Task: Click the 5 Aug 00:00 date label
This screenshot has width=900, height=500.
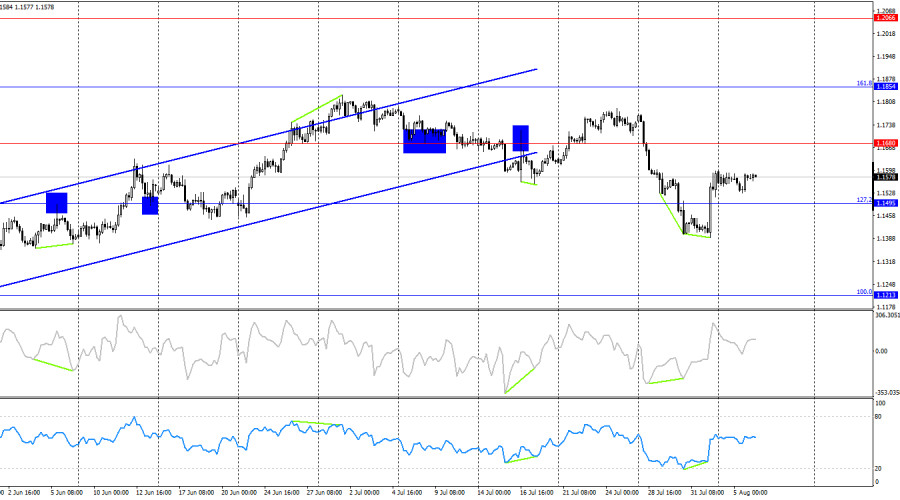Action: (x=750, y=493)
